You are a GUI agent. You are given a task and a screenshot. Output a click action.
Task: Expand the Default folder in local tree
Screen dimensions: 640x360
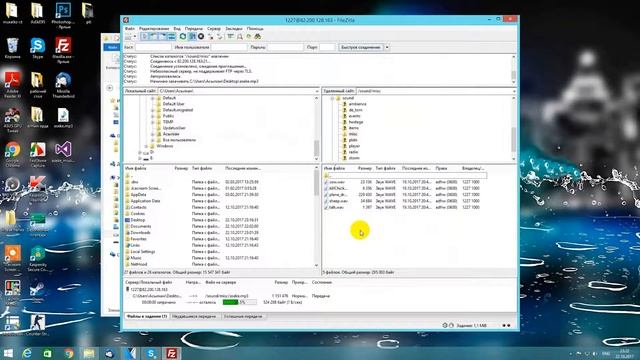(x=153, y=98)
